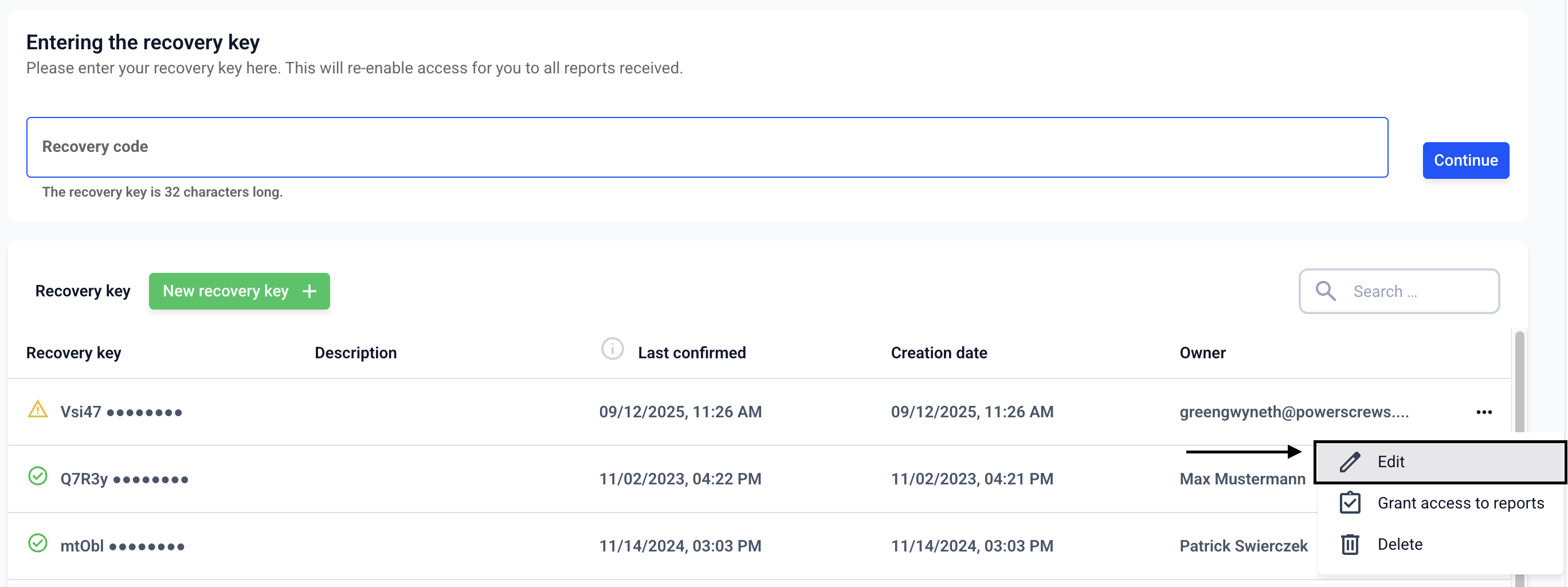
Task: Click into the Search field
Action: pyautogui.click(x=1418, y=292)
